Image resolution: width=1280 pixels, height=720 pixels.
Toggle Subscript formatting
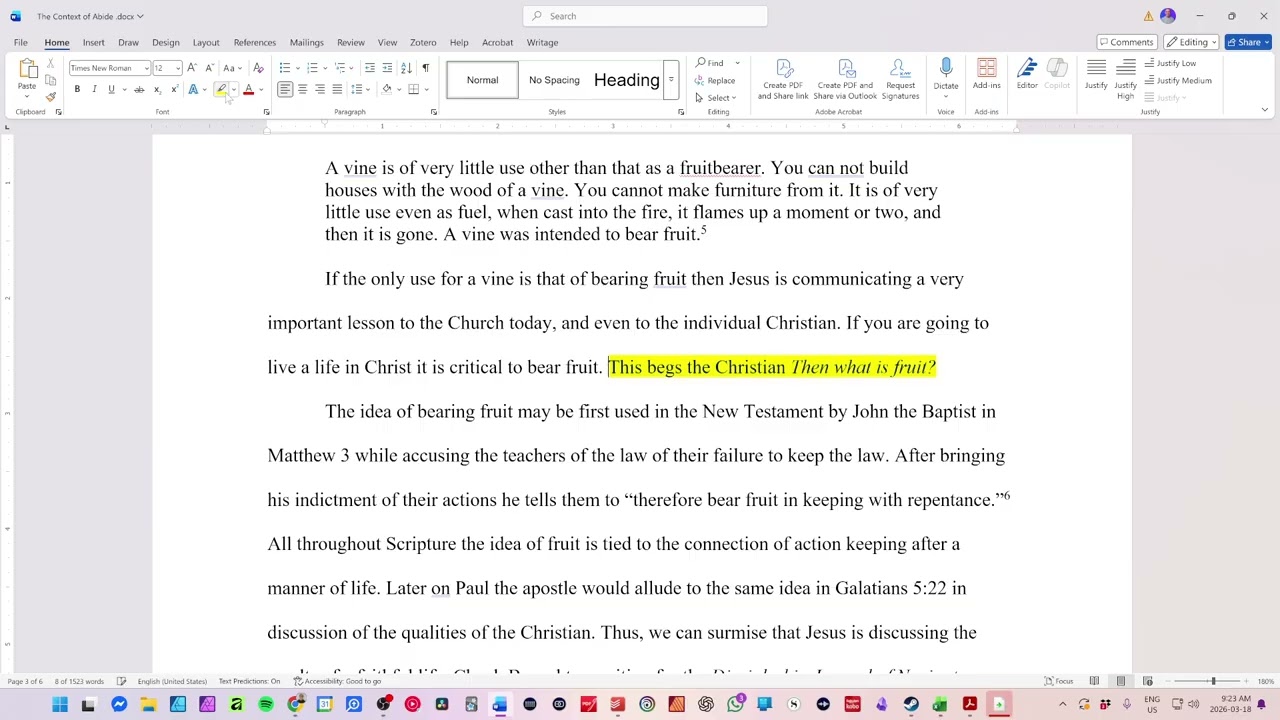pos(157,89)
